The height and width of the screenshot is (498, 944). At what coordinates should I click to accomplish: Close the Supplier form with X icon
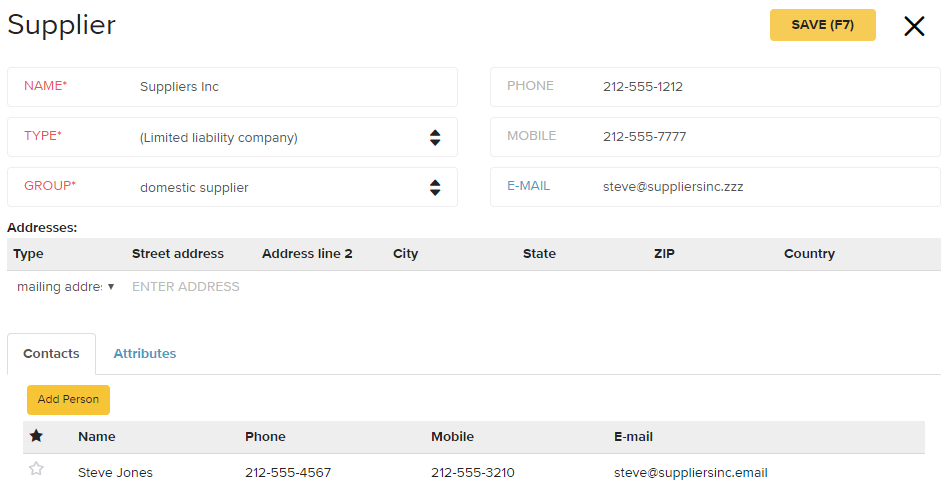tap(914, 26)
